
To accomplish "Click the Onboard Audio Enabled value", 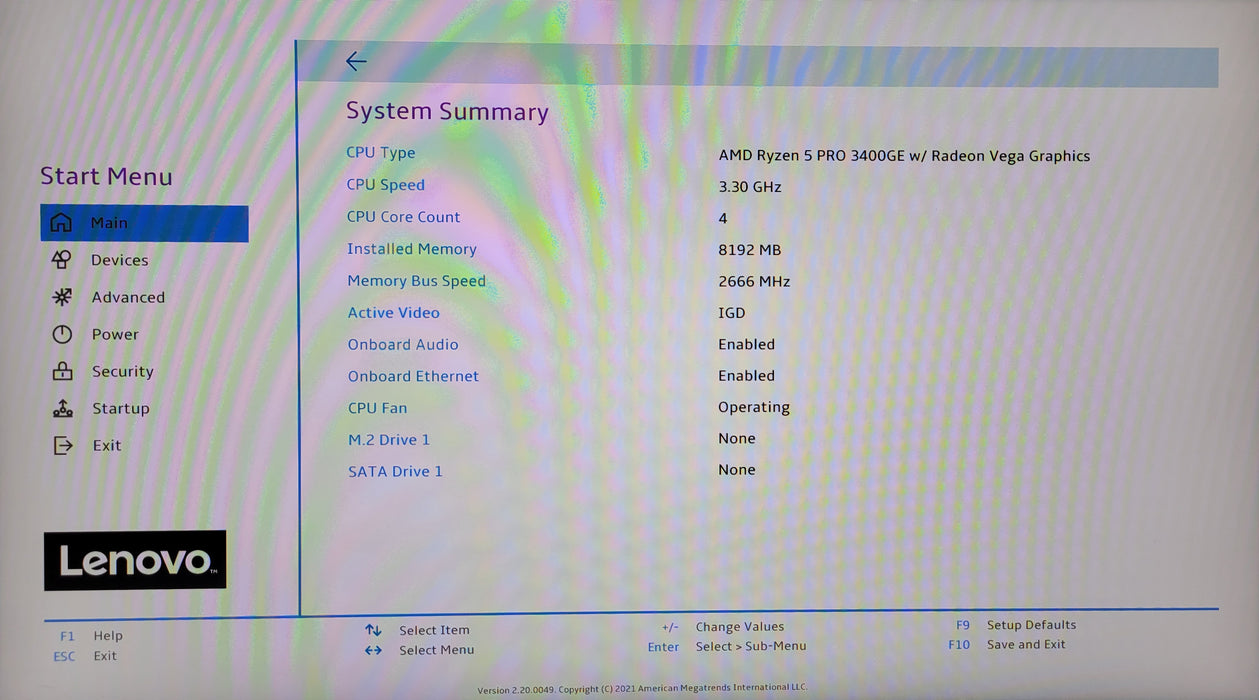I will click(x=747, y=344).
